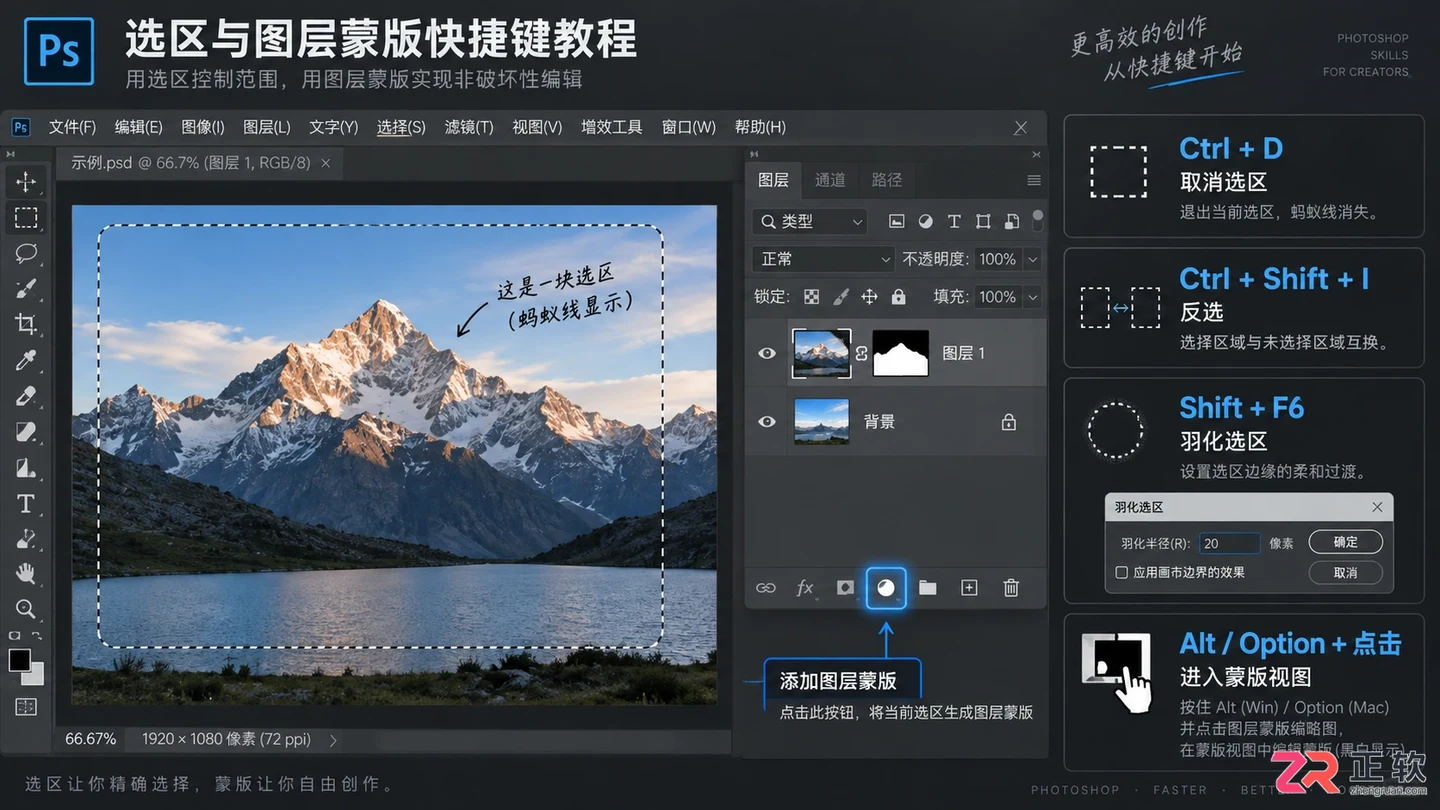The width and height of the screenshot is (1440, 810).
Task: Select the Move tool
Action: click(x=26, y=181)
